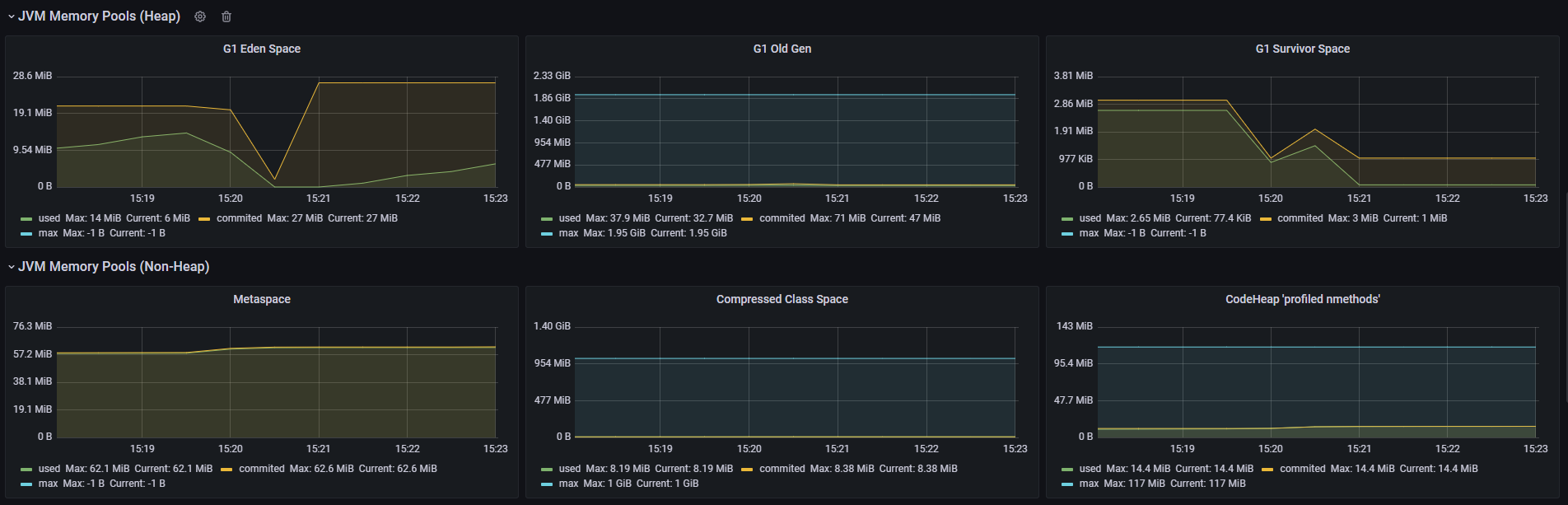This screenshot has width=1568, height=505.
Task: Open settings gear for JVM Memory Pools (Heap) row
Action: (200, 16)
